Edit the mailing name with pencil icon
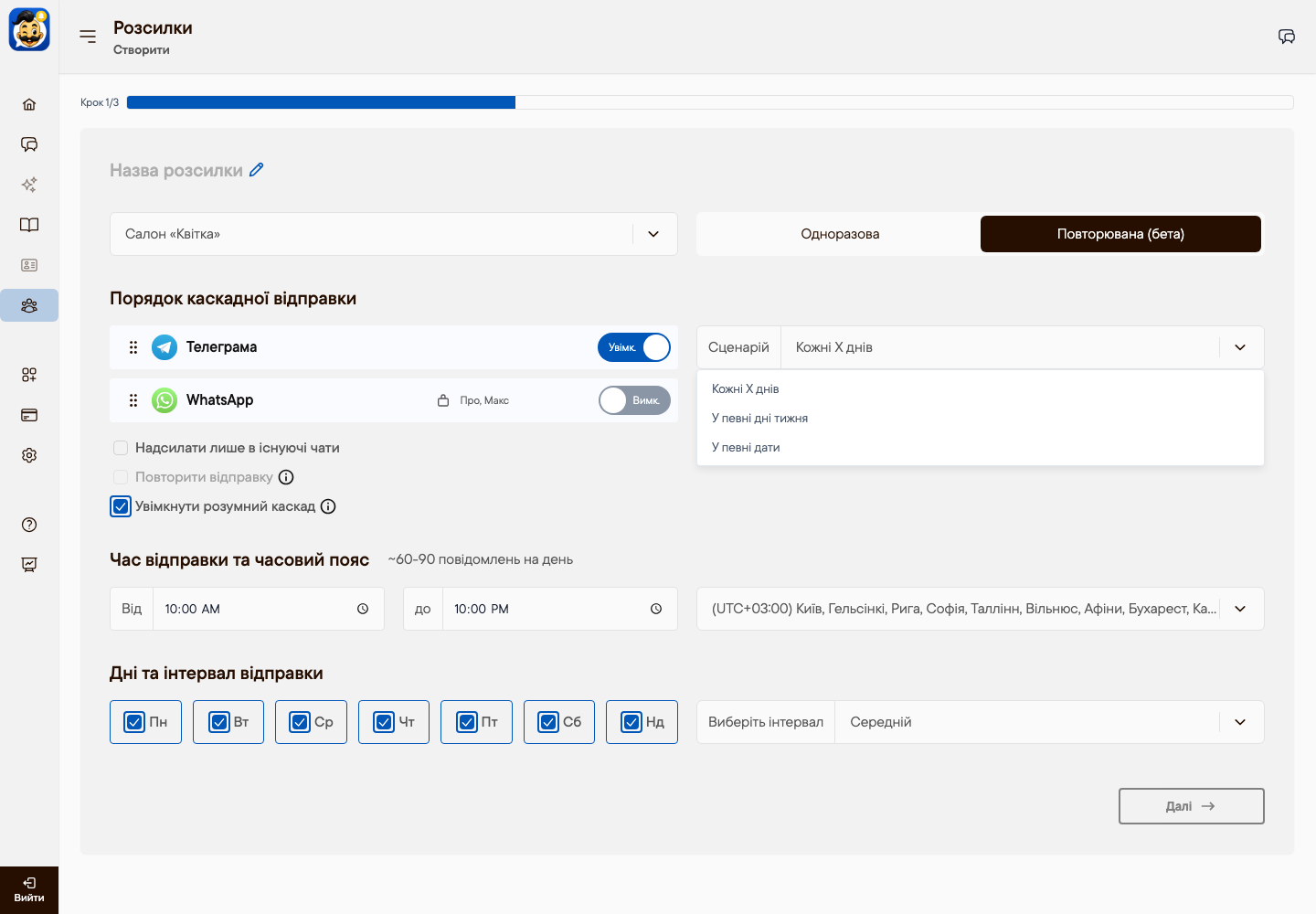The height and width of the screenshot is (914, 1316). pos(257,170)
